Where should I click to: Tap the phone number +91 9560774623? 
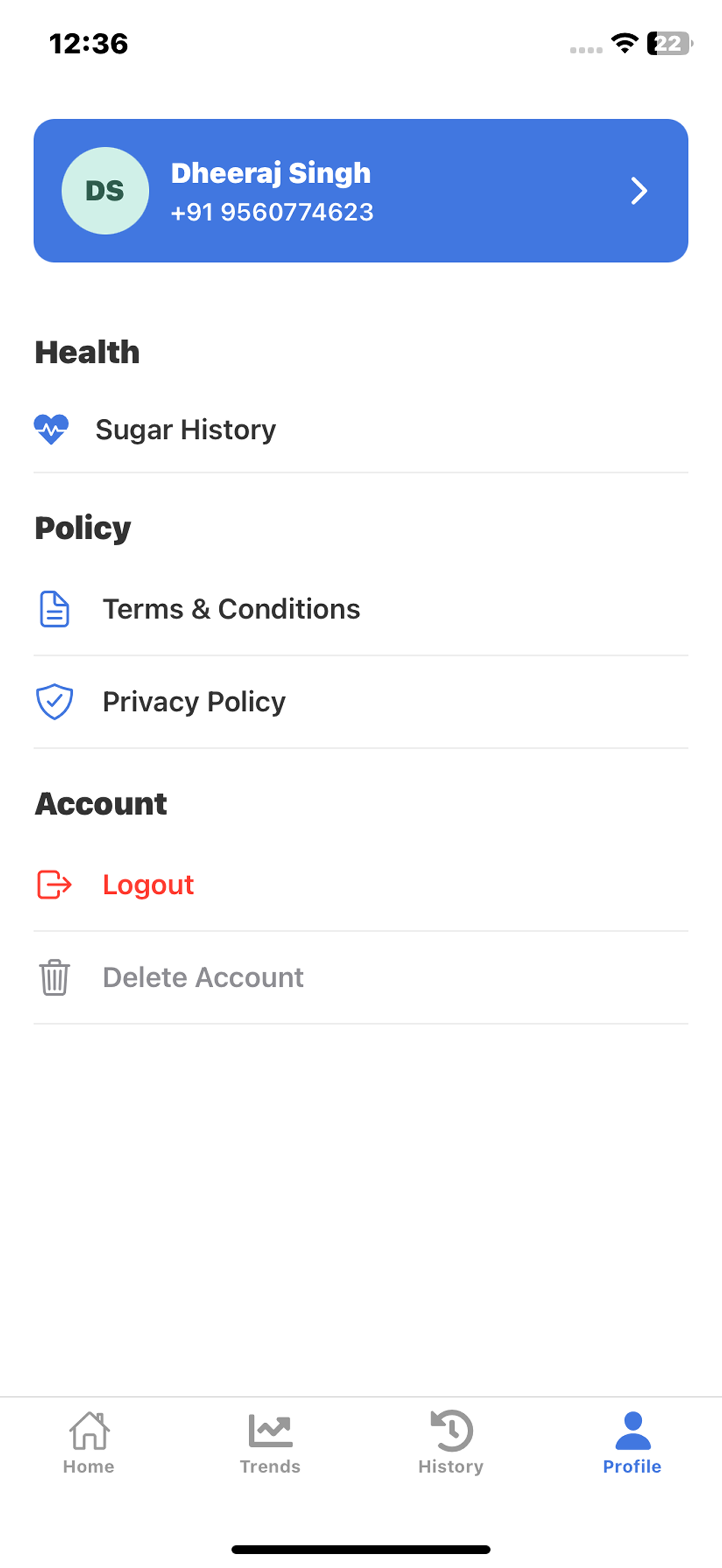pos(272,212)
